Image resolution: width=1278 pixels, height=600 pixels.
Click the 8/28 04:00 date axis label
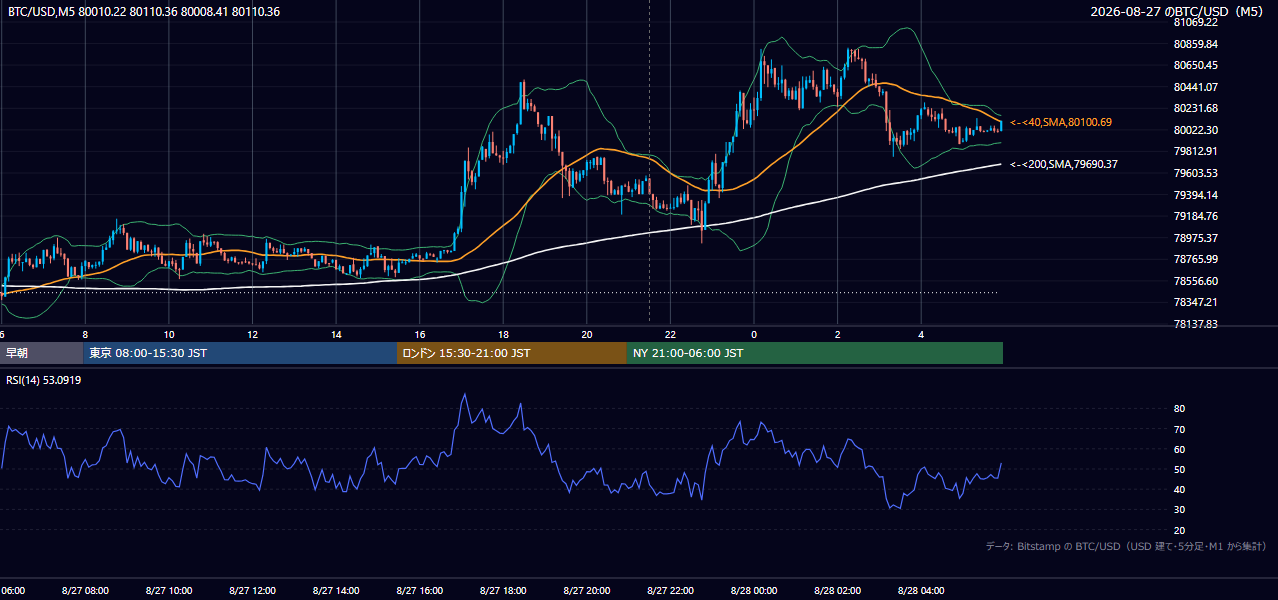921,591
